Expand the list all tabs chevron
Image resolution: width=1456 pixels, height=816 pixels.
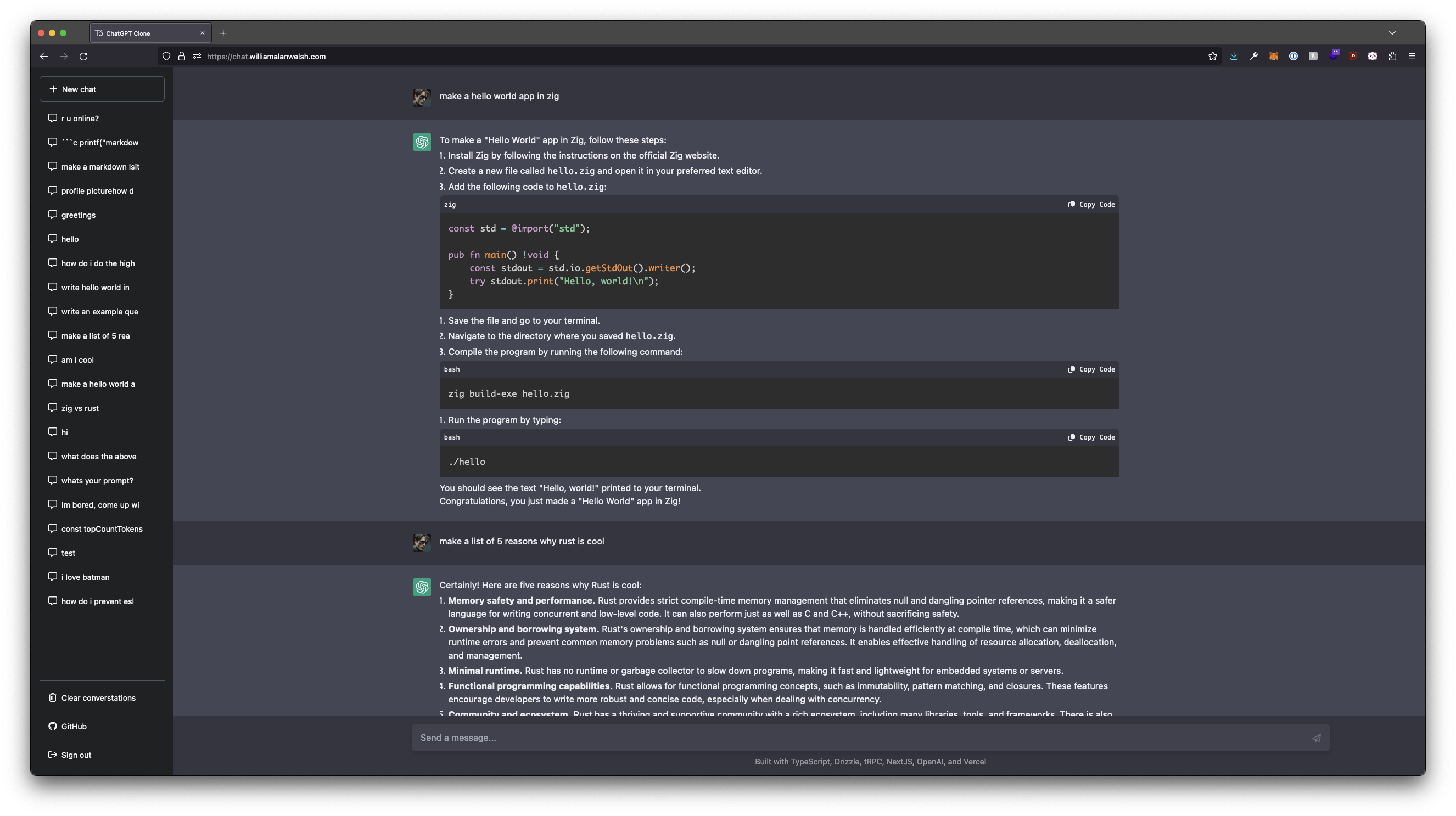(x=1392, y=33)
